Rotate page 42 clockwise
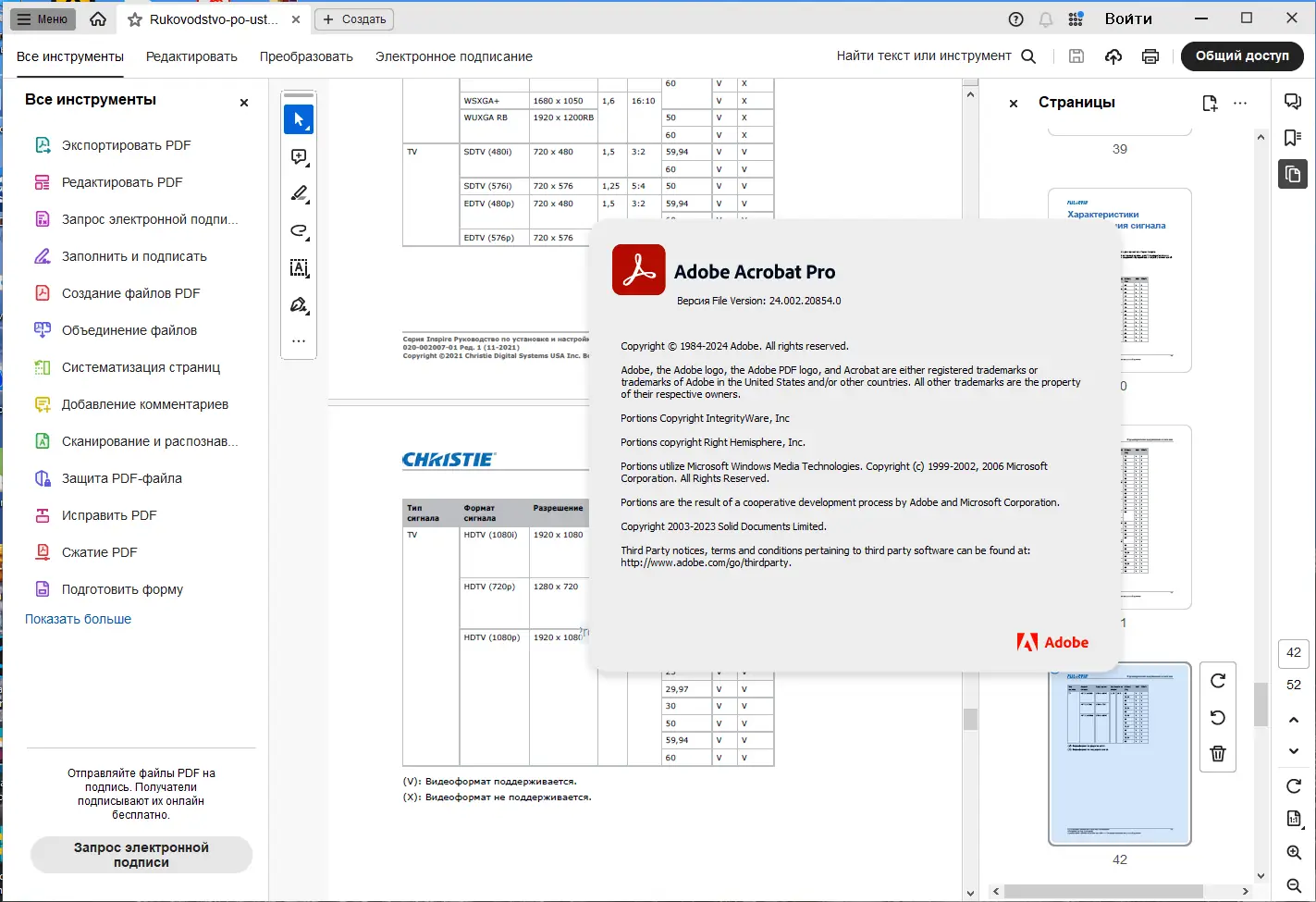This screenshot has width=1316, height=902. tap(1217, 680)
